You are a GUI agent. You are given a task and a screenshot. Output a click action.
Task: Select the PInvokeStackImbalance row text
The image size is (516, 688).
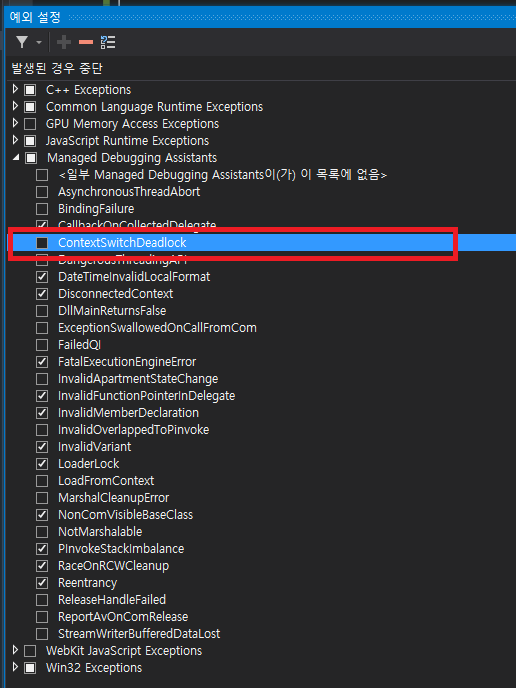pos(121,548)
